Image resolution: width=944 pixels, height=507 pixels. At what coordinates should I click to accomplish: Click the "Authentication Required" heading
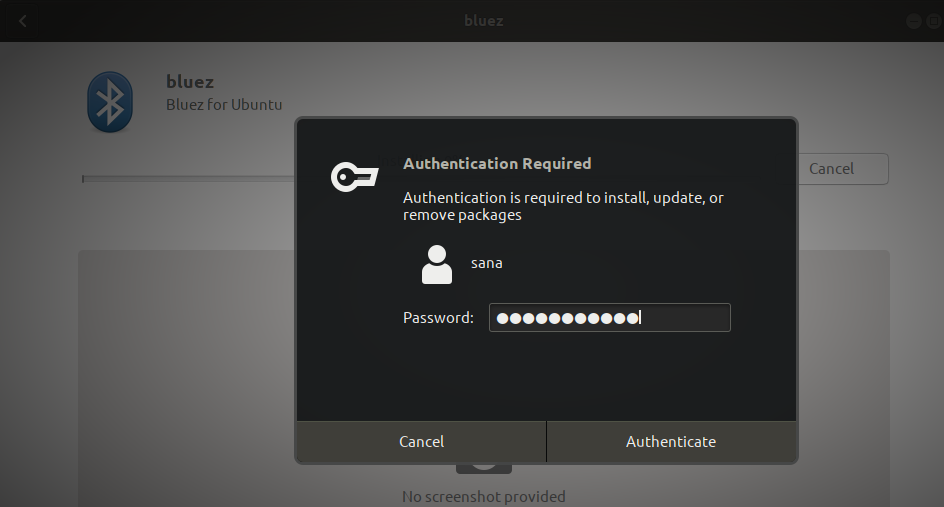point(497,163)
